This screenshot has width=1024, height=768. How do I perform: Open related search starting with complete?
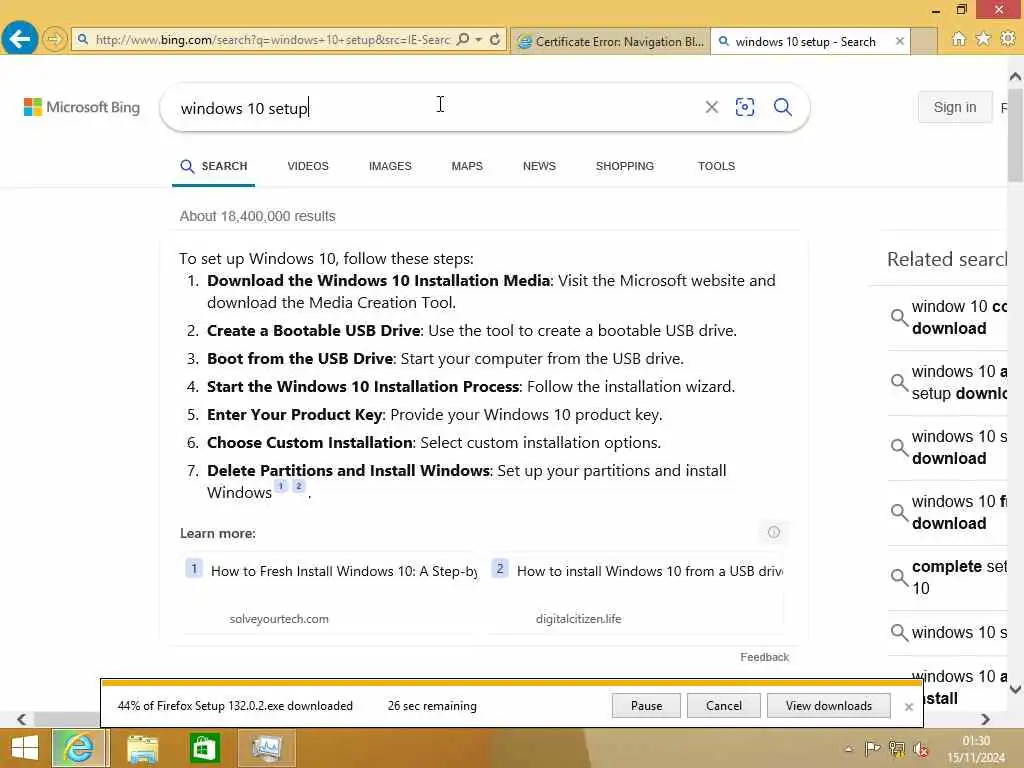[948, 577]
